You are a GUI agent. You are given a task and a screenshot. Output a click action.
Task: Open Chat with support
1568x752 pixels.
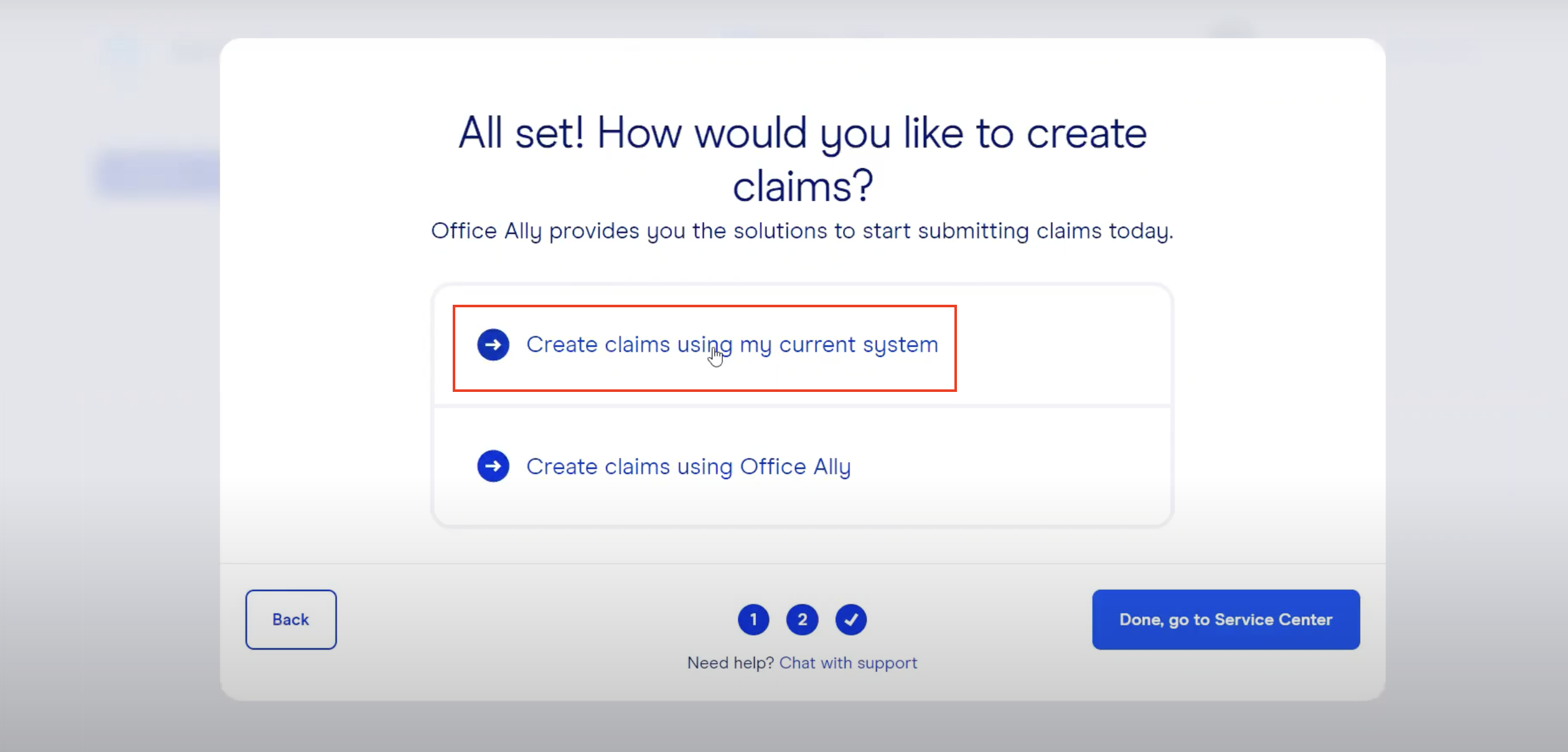pyautogui.click(x=848, y=662)
